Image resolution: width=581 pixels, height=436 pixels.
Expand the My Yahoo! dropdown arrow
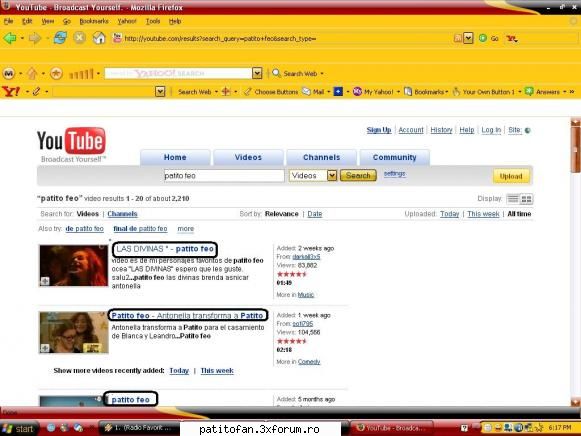[x=398, y=92]
